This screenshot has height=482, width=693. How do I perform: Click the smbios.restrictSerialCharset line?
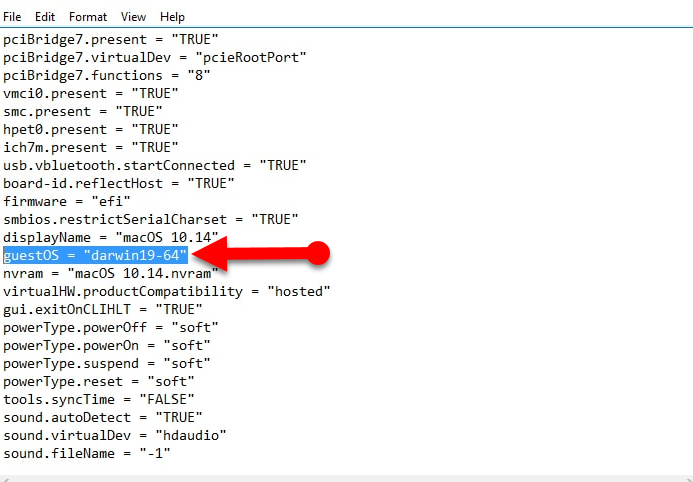tap(148, 219)
